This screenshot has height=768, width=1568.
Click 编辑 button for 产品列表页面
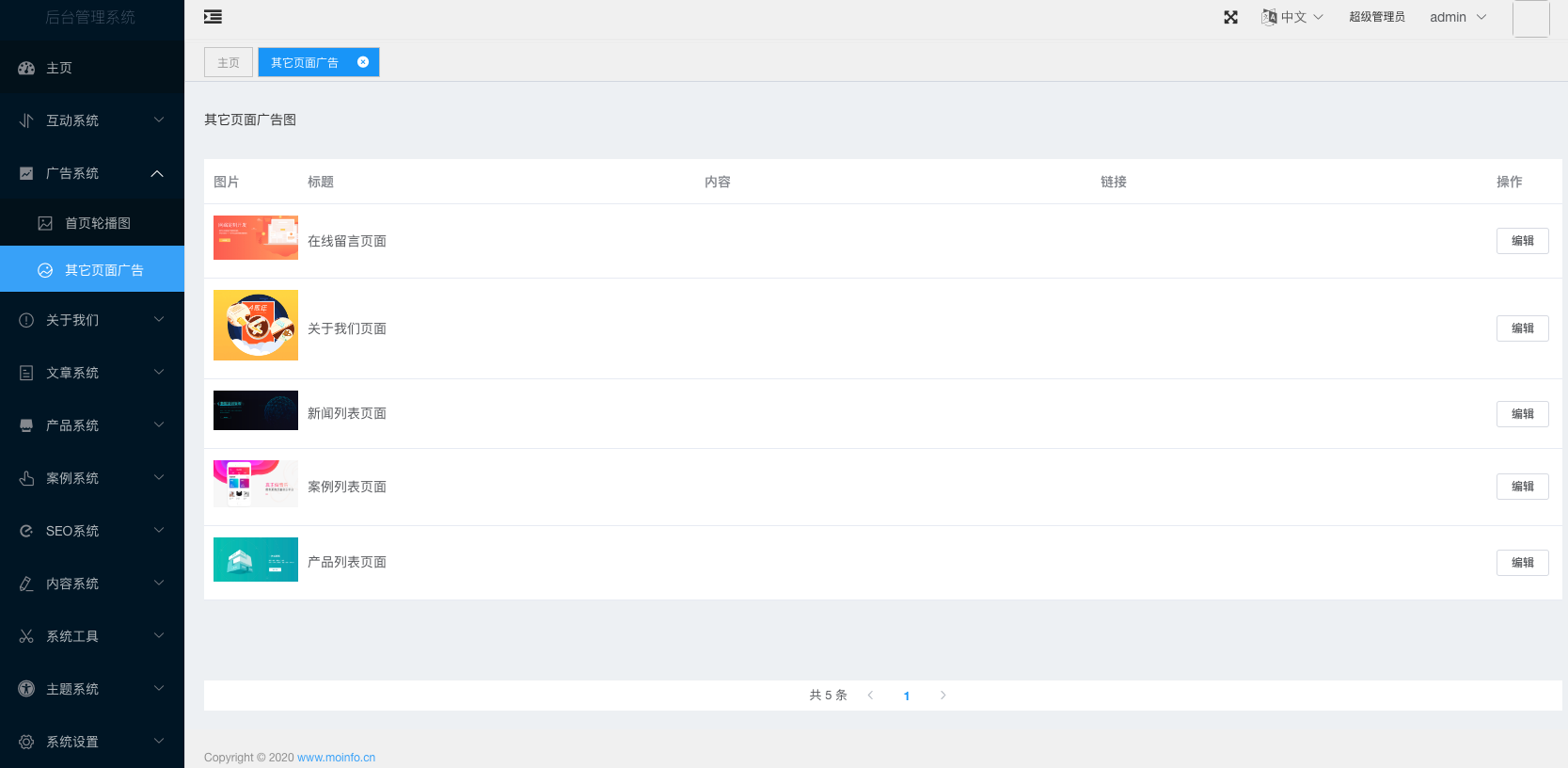click(x=1522, y=562)
